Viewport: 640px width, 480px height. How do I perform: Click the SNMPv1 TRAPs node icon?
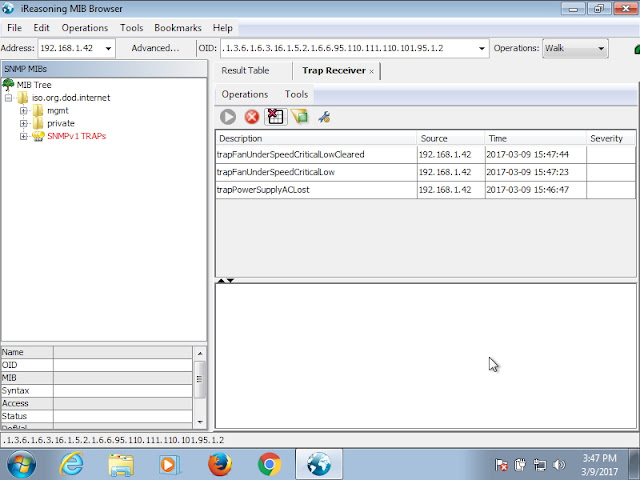pyautogui.click(x=38, y=136)
